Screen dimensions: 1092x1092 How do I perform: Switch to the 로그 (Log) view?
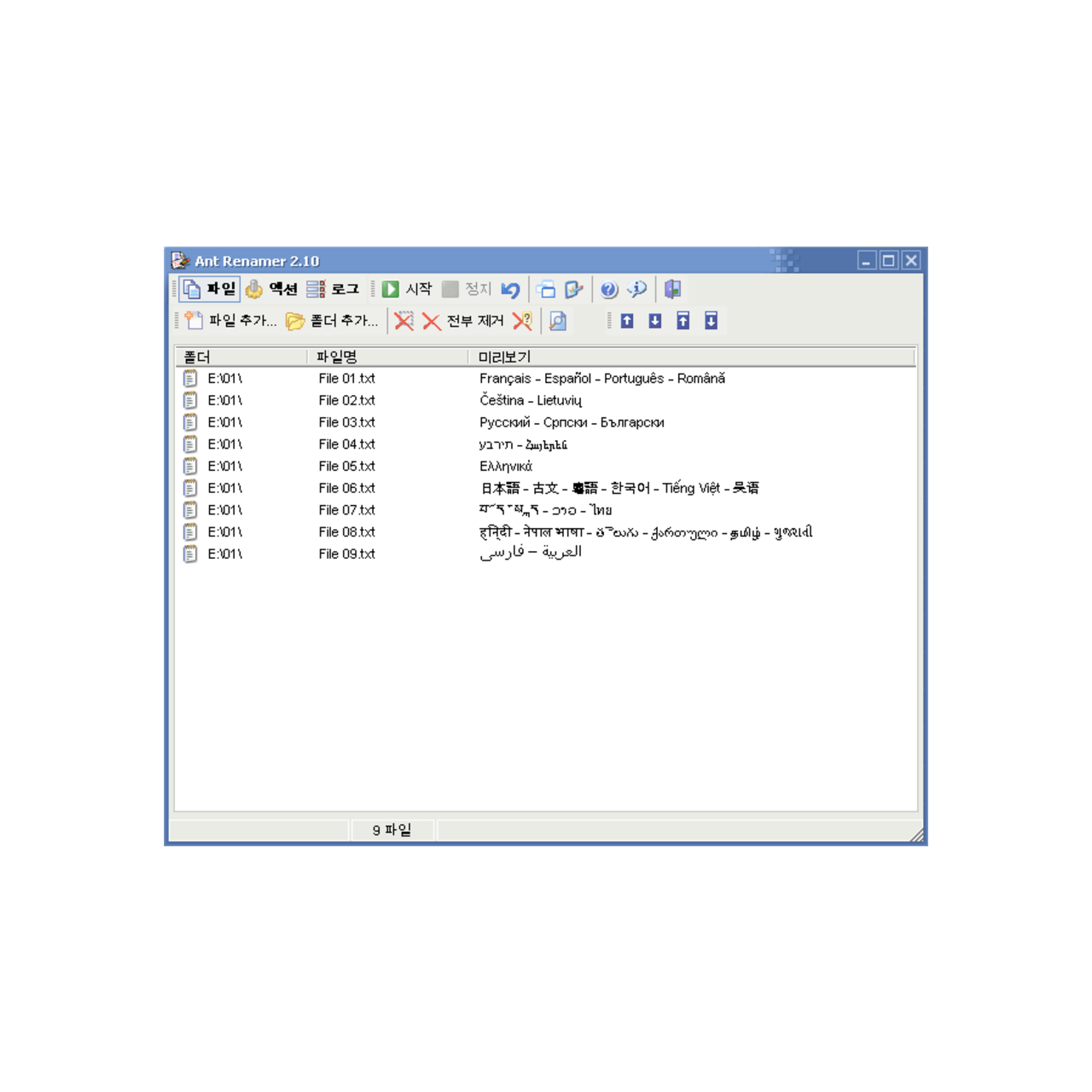pos(334,290)
